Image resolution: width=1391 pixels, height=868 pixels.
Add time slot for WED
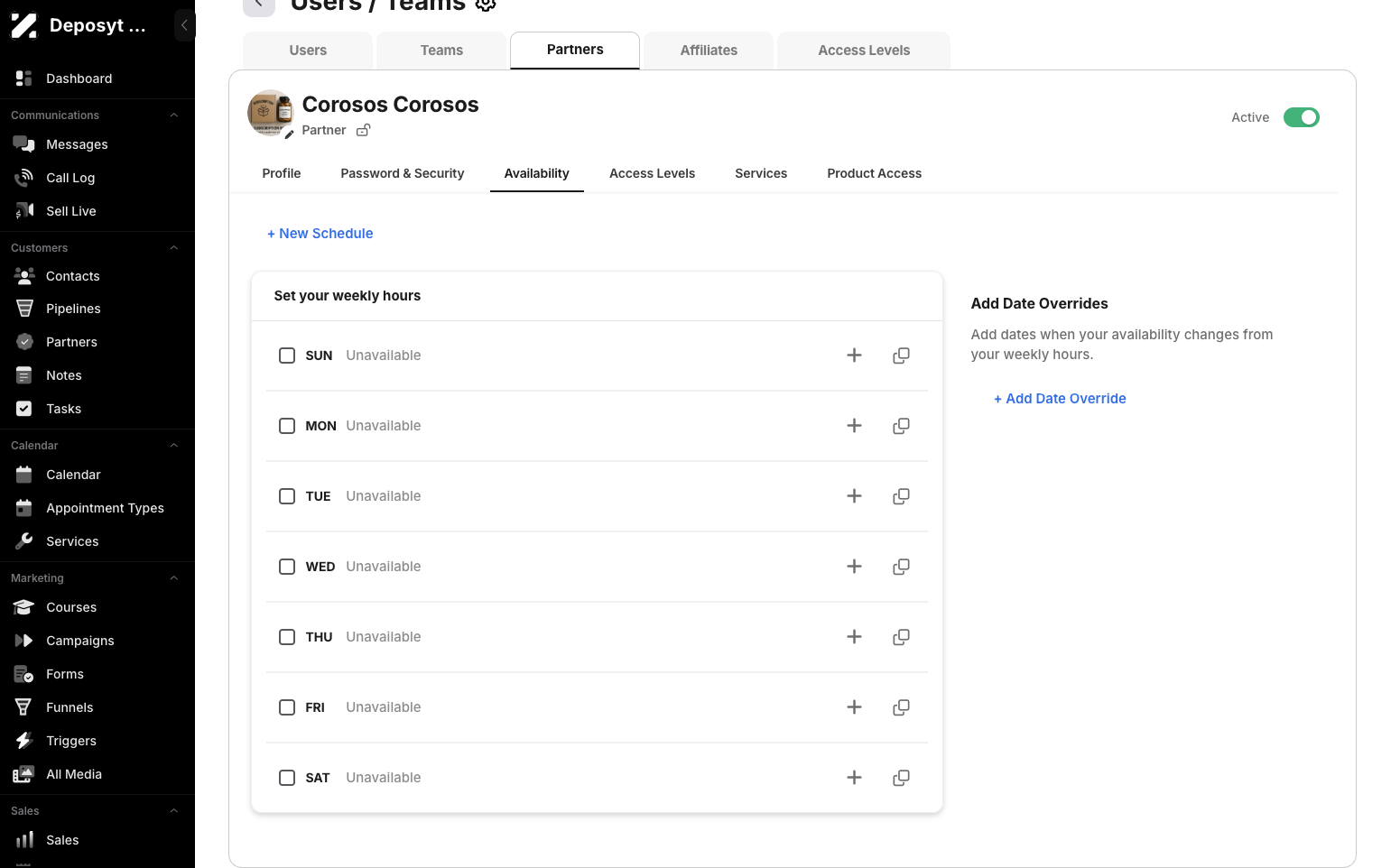tap(854, 567)
